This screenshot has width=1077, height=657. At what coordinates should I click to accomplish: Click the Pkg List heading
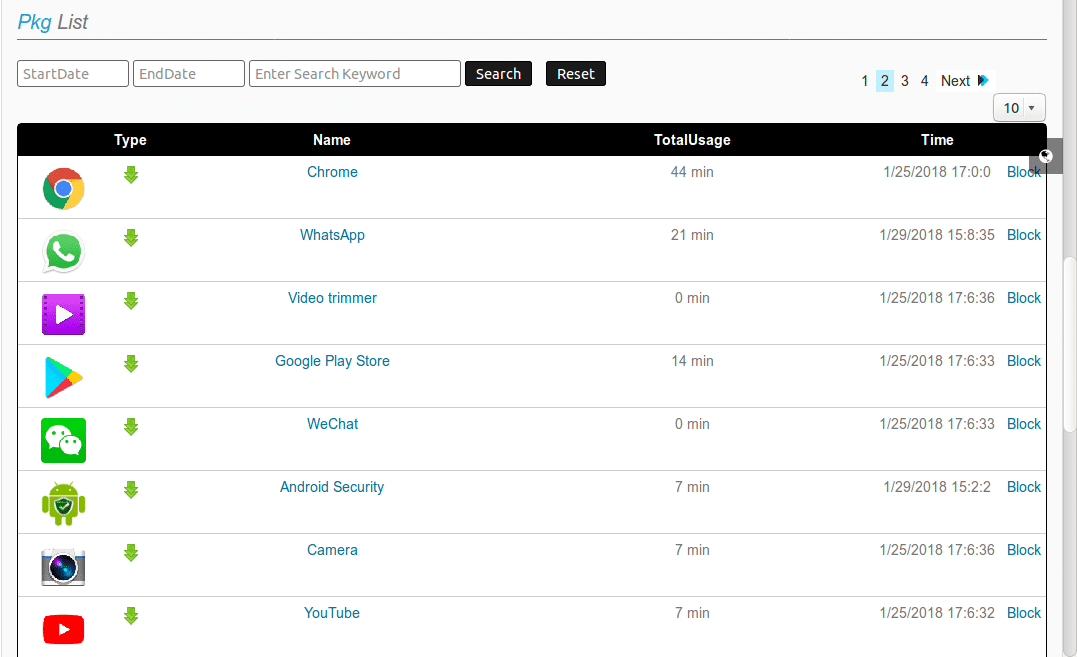tap(53, 22)
